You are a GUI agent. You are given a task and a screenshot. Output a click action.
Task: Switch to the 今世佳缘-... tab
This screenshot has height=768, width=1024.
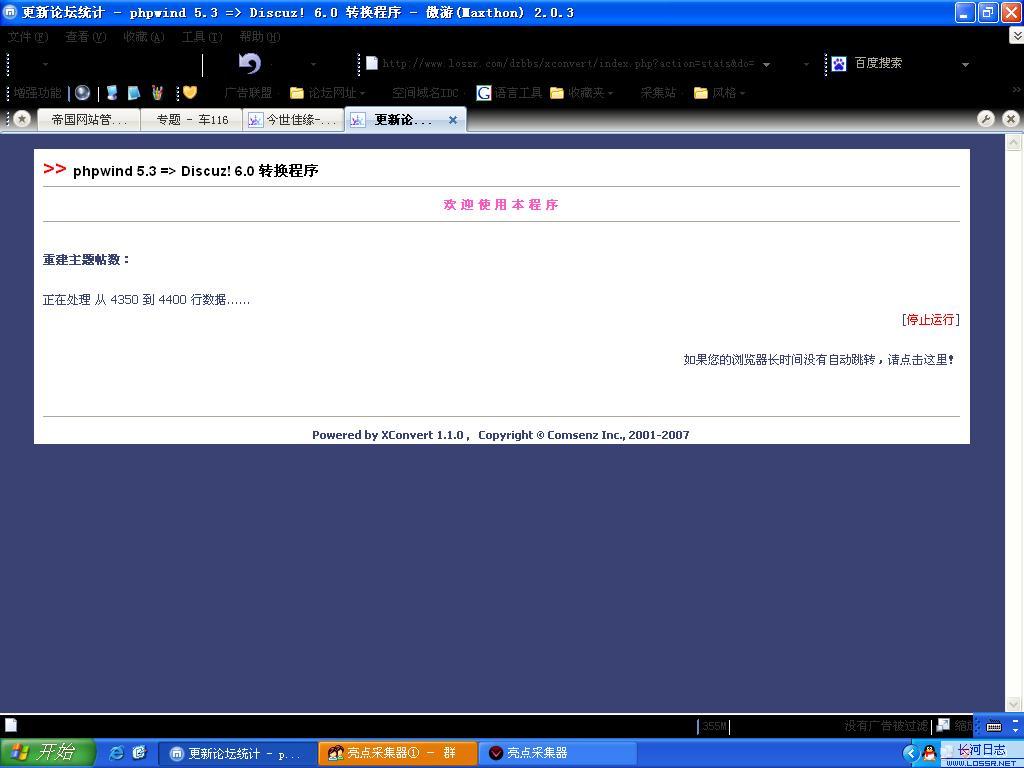coord(294,120)
